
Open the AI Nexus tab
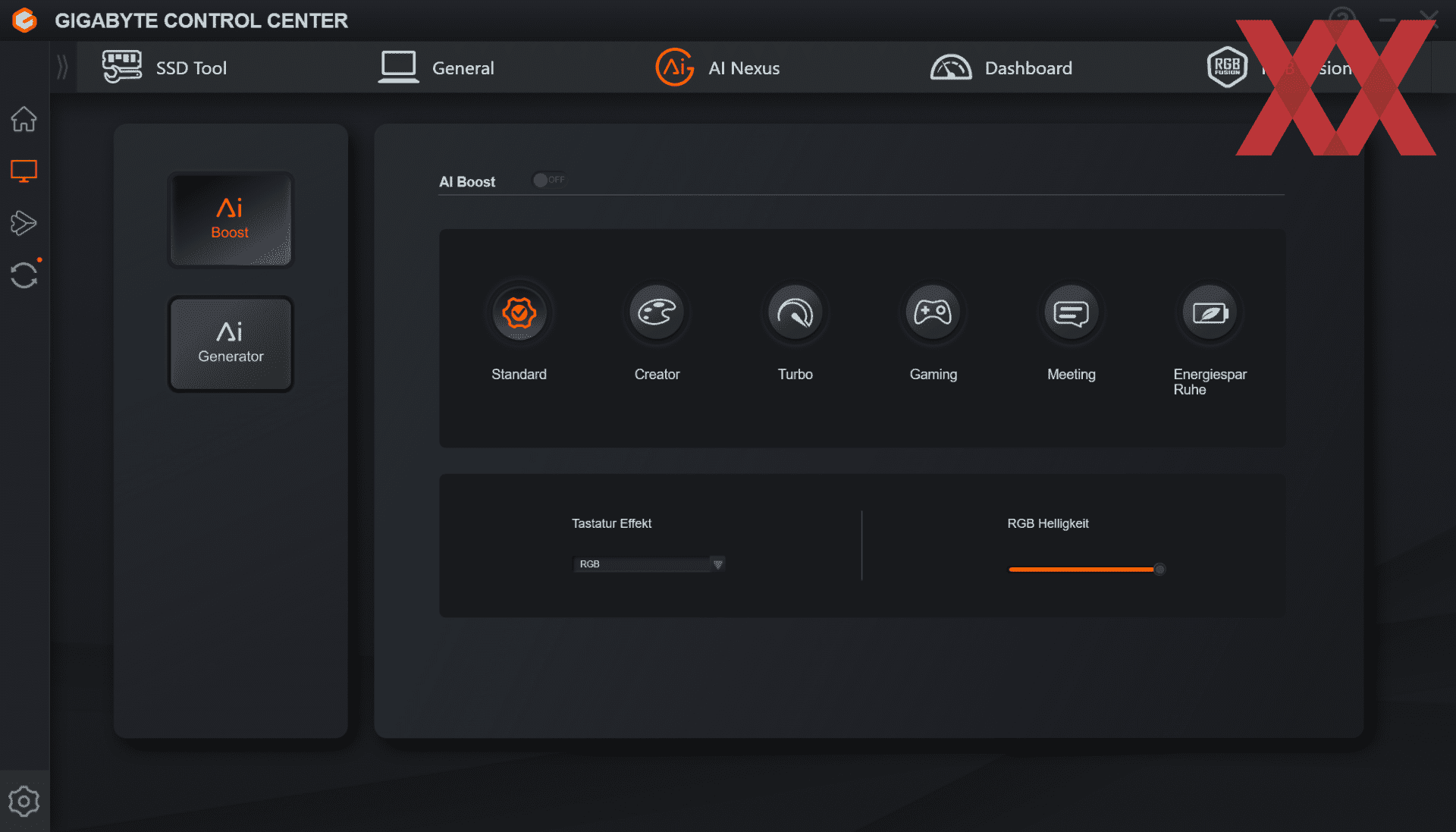tap(717, 68)
